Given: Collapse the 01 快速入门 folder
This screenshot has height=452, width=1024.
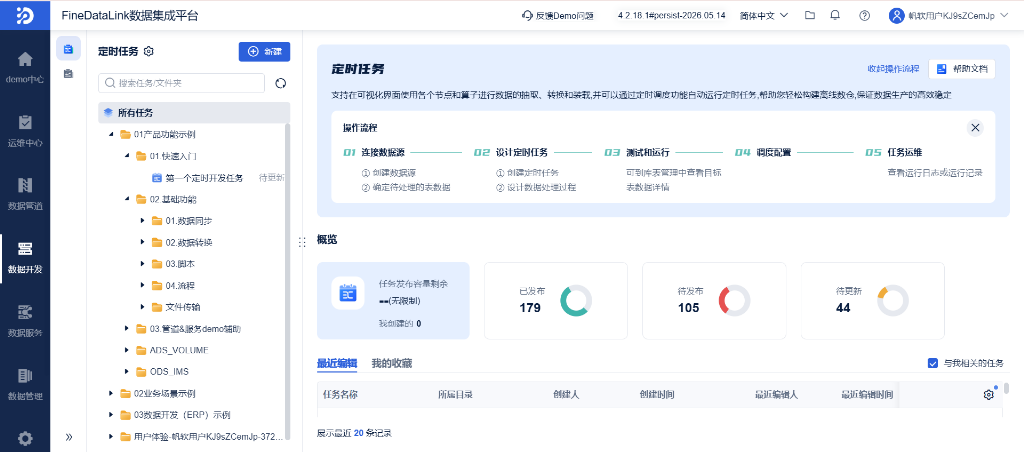Looking at the screenshot, I should click(x=127, y=156).
